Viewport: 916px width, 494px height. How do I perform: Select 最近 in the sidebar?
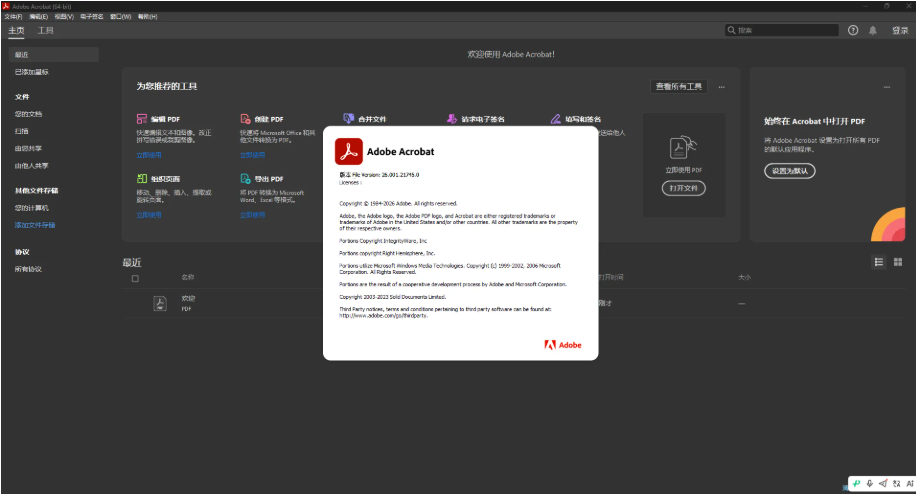coord(54,55)
